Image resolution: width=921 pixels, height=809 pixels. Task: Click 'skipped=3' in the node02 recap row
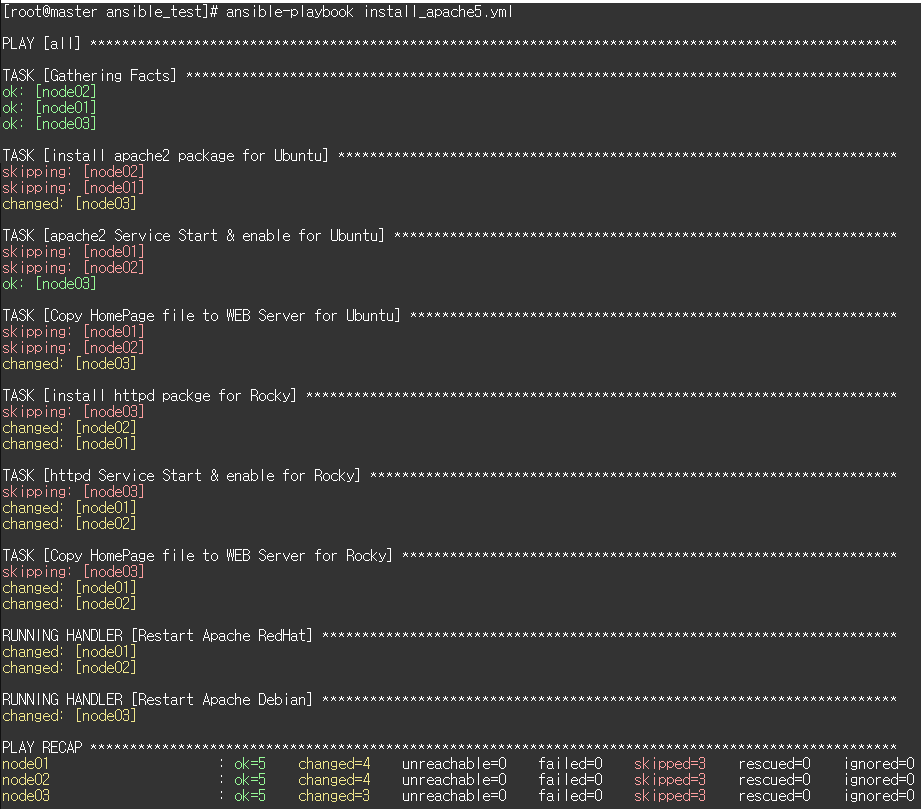coord(670,780)
